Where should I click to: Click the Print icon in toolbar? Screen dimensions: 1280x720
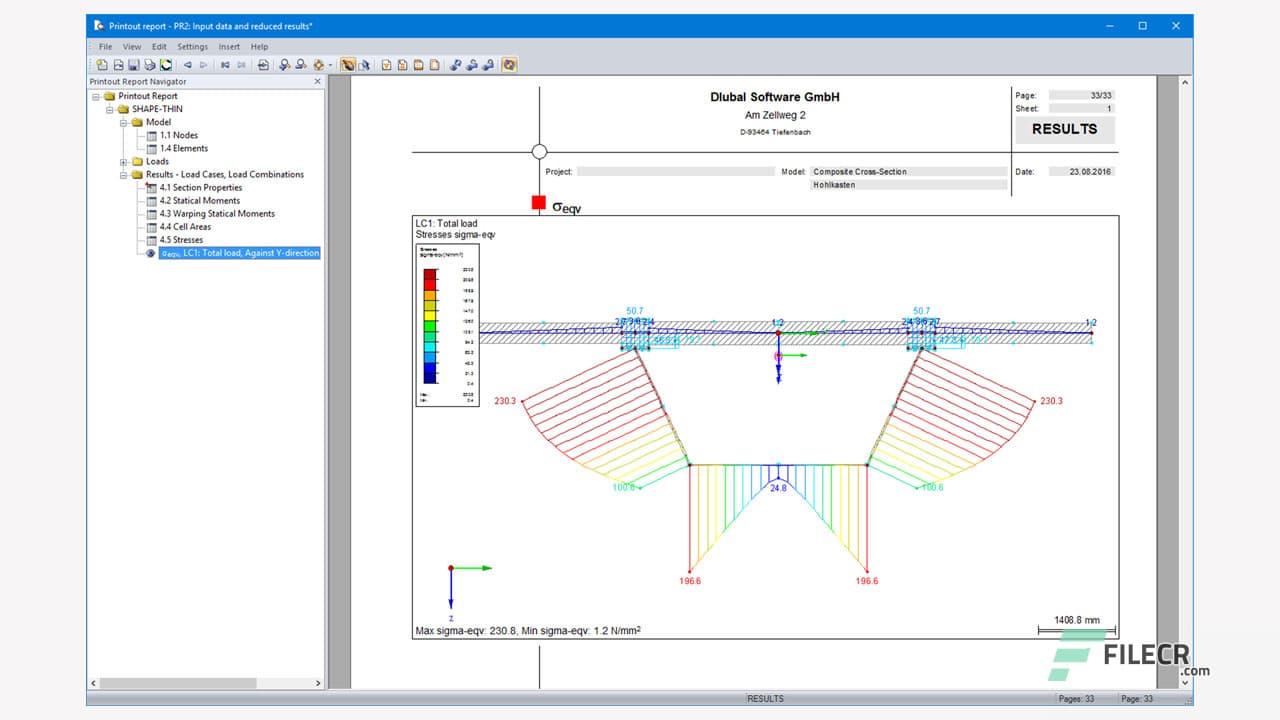(x=150, y=65)
